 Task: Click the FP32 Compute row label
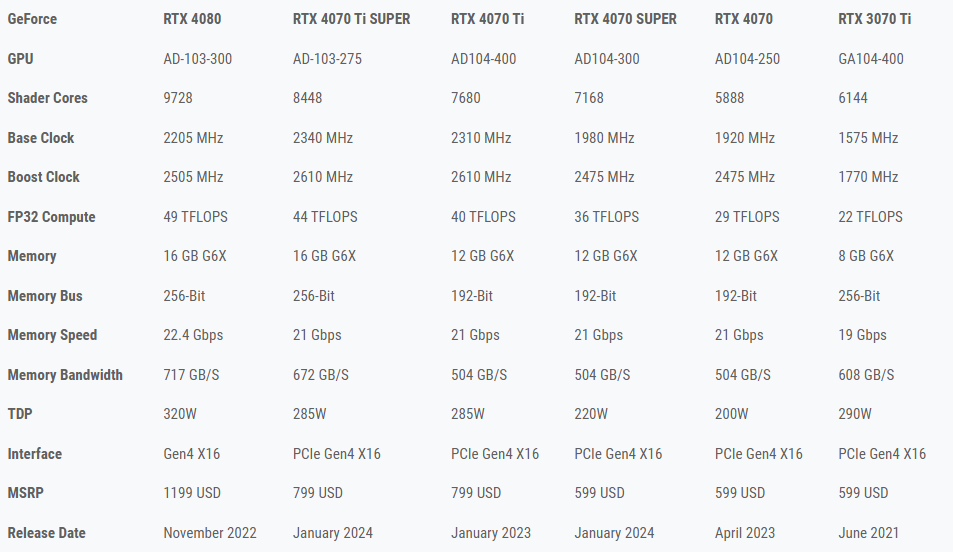(x=51, y=217)
